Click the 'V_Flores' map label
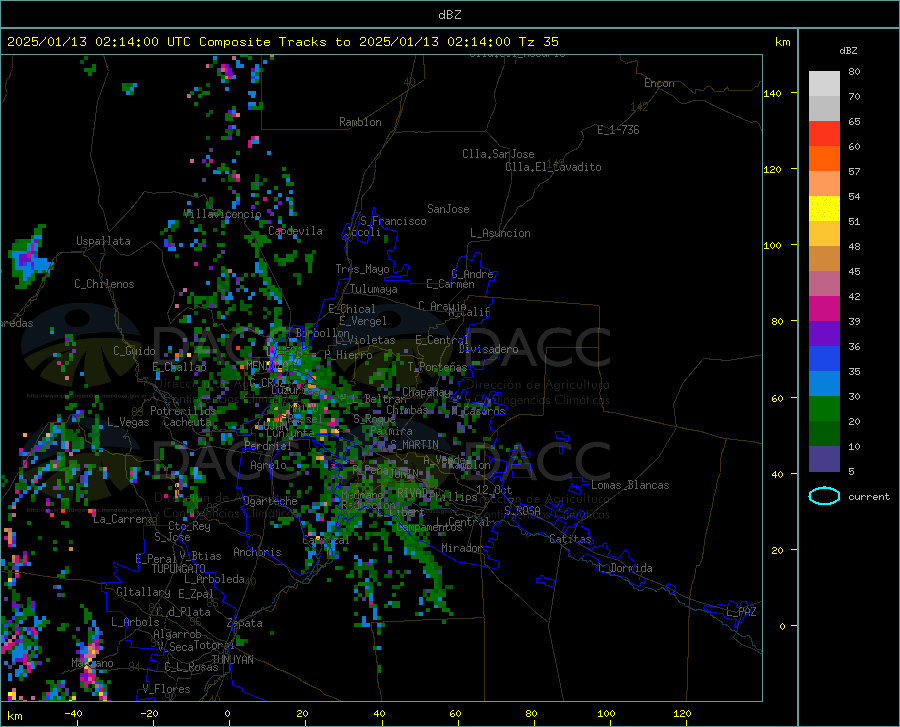Viewport: 900px width, 727px height. point(166,689)
